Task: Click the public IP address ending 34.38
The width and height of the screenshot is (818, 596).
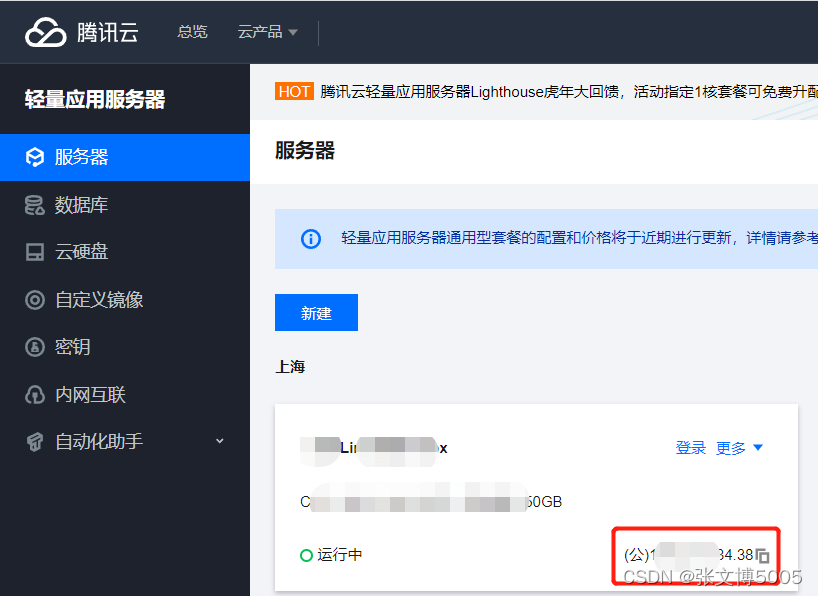Action: [689, 555]
